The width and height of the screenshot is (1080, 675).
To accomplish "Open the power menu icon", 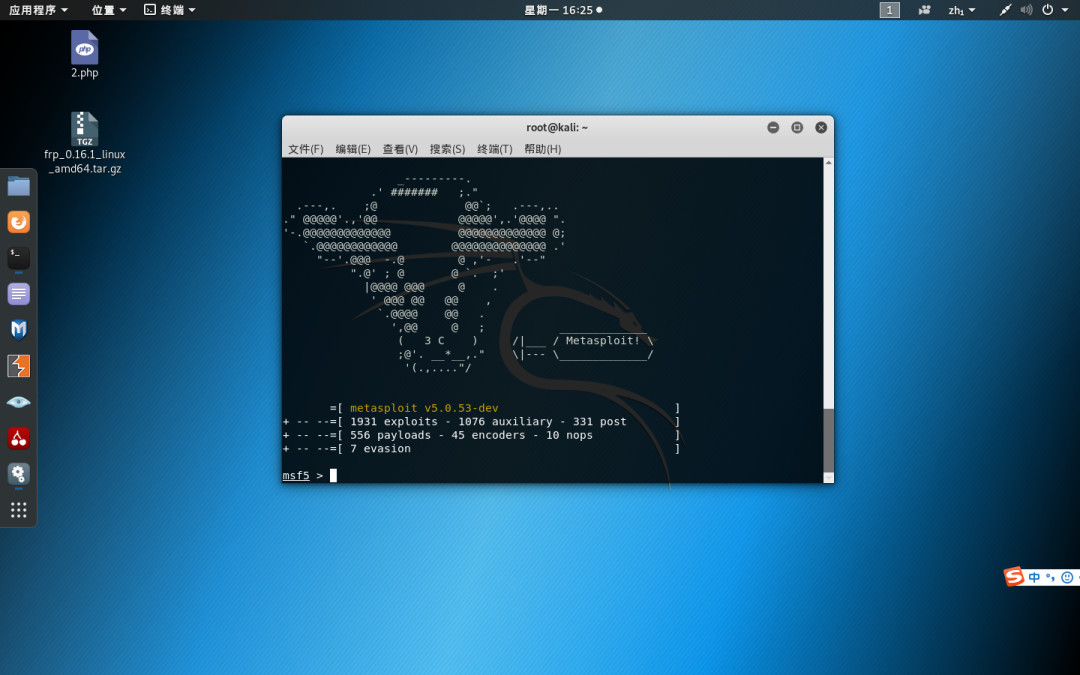I will [x=1048, y=10].
